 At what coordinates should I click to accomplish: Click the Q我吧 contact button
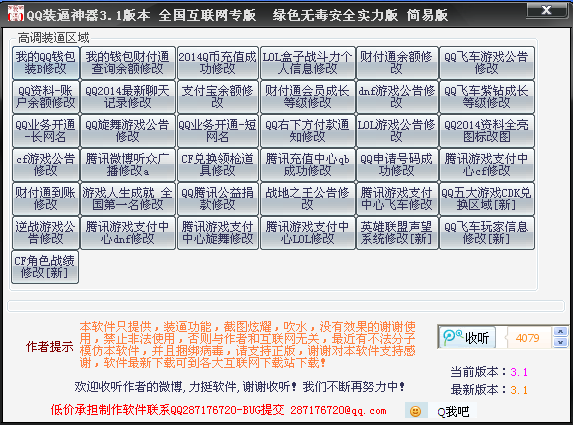coord(453,411)
